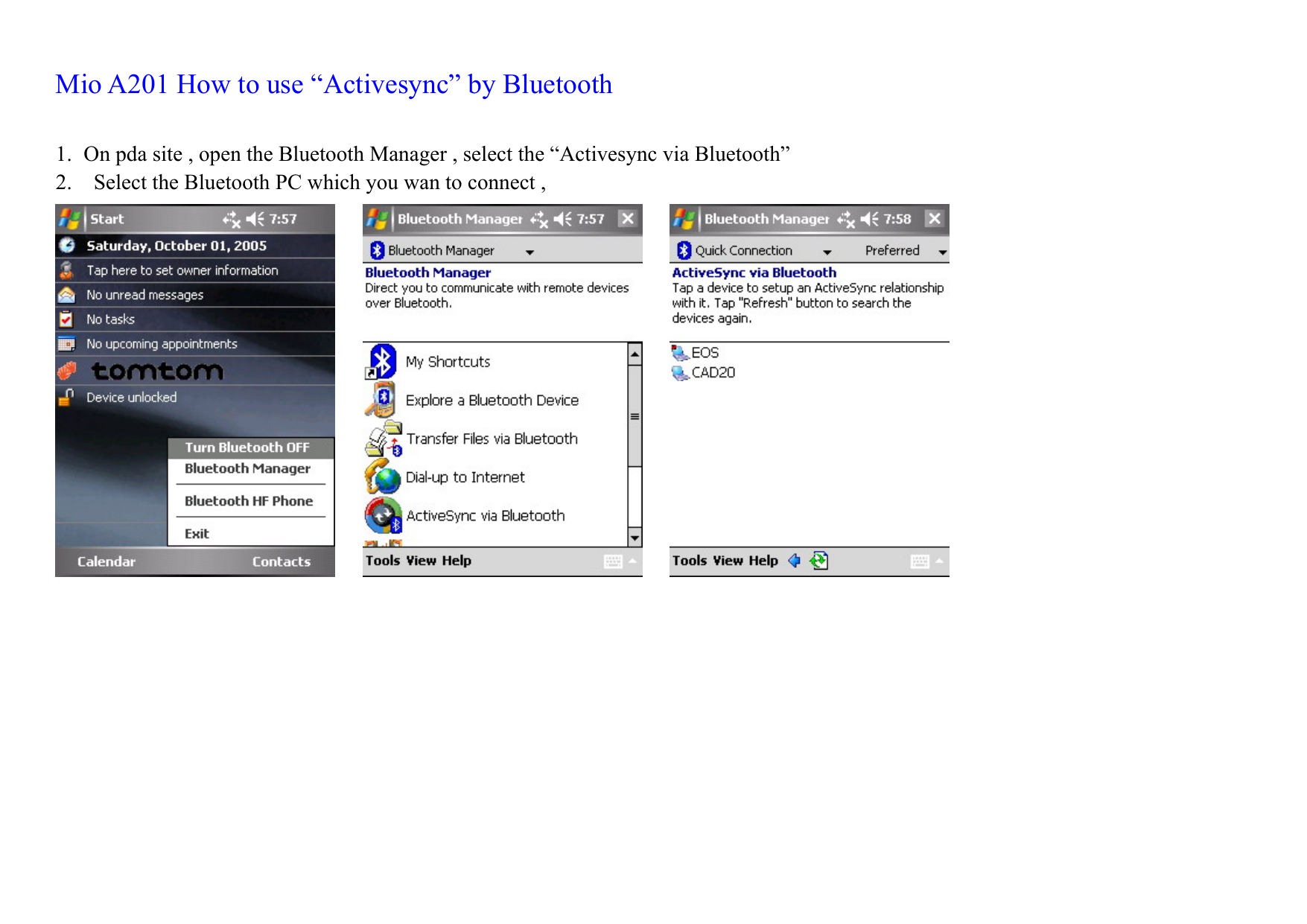Click speaker icon in third screen title bar
Image resolution: width=1307 pixels, height=924 pixels.
(x=869, y=219)
